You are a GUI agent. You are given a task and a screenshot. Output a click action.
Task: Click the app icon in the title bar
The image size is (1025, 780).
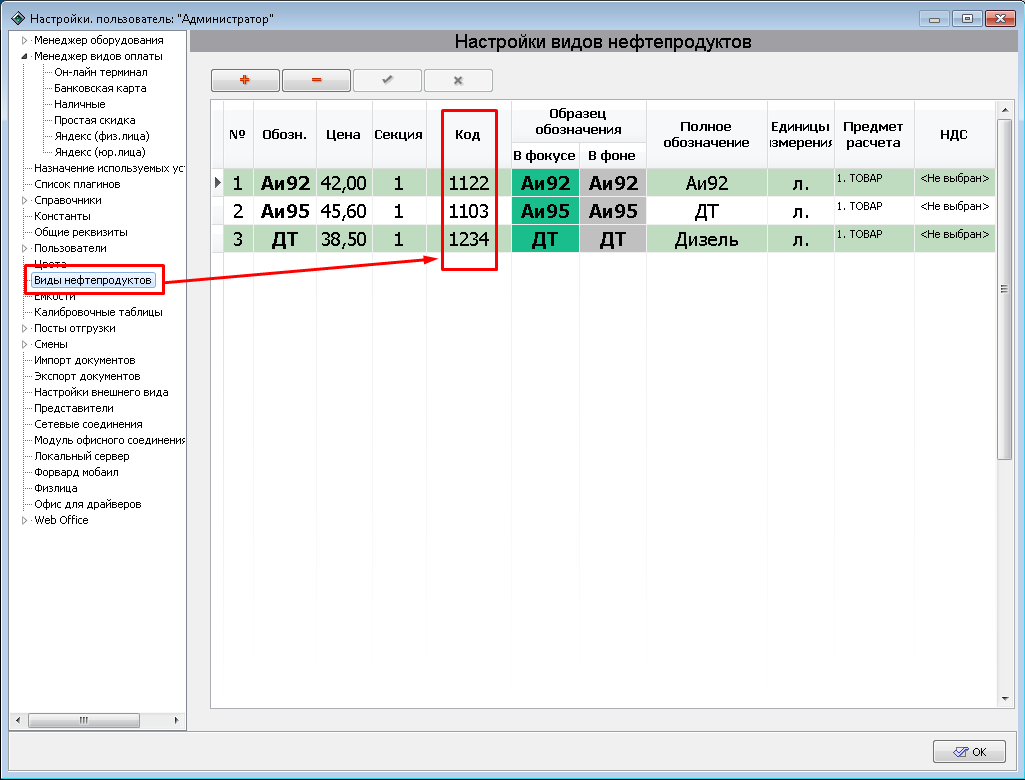[18, 18]
